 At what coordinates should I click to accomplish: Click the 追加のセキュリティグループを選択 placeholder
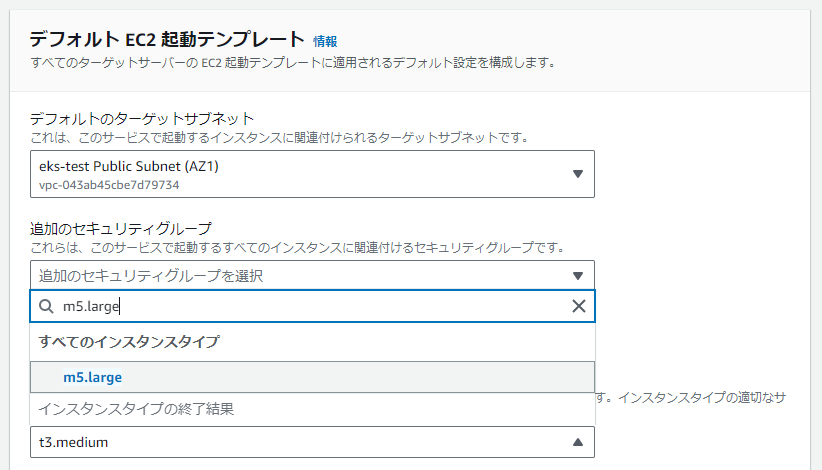click(156, 276)
